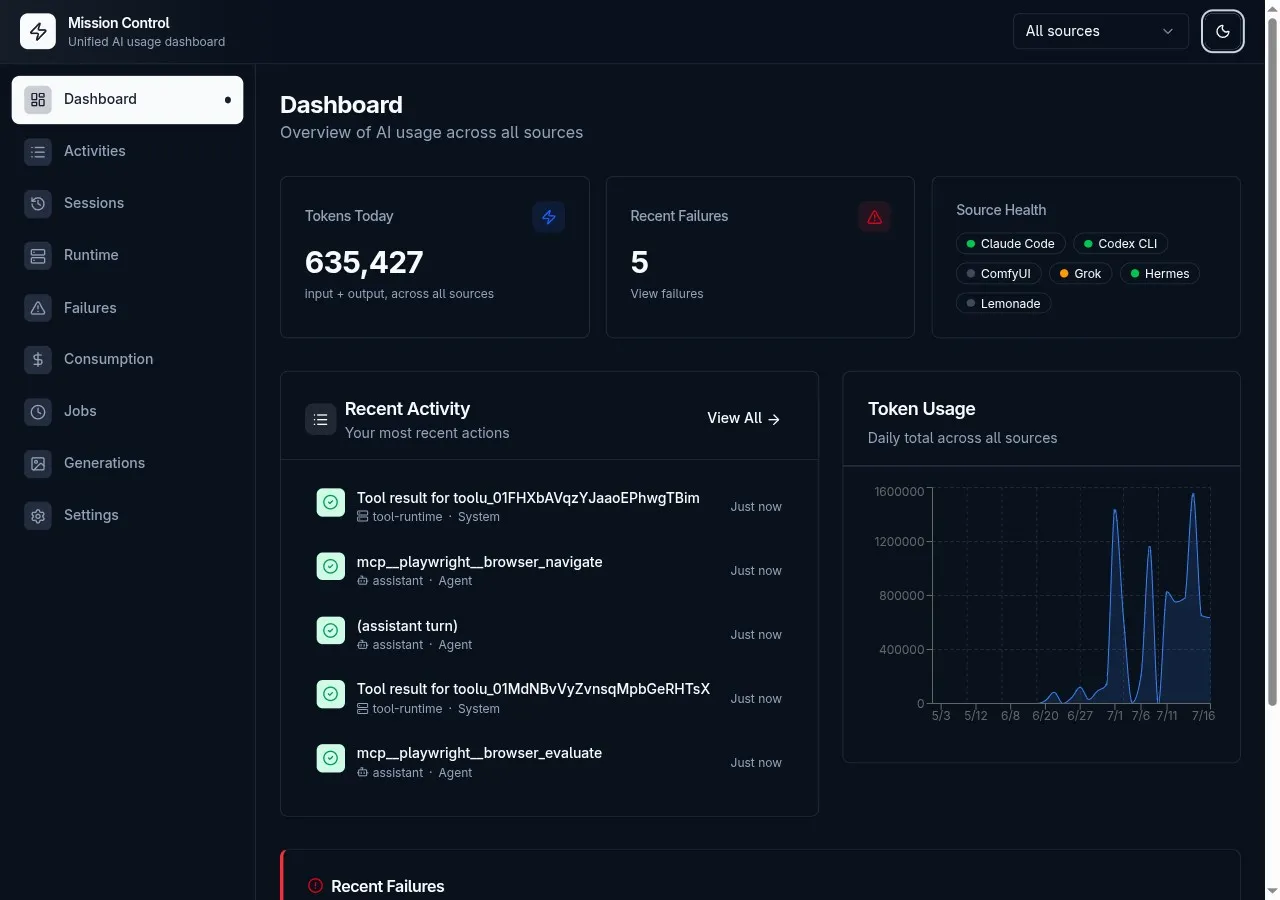Click the Consumption dollar icon in the sidebar

tap(38, 359)
